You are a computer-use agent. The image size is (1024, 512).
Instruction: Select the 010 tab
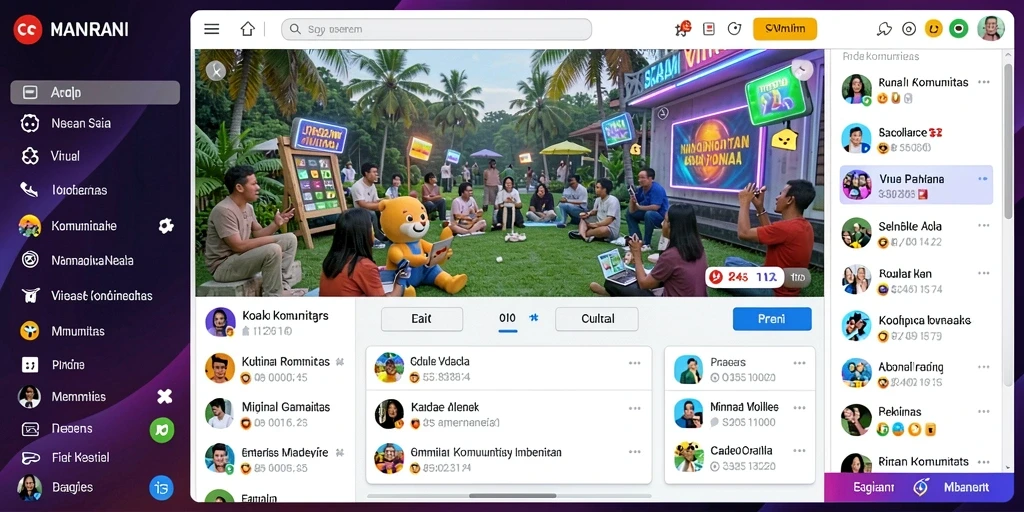(x=507, y=319)
